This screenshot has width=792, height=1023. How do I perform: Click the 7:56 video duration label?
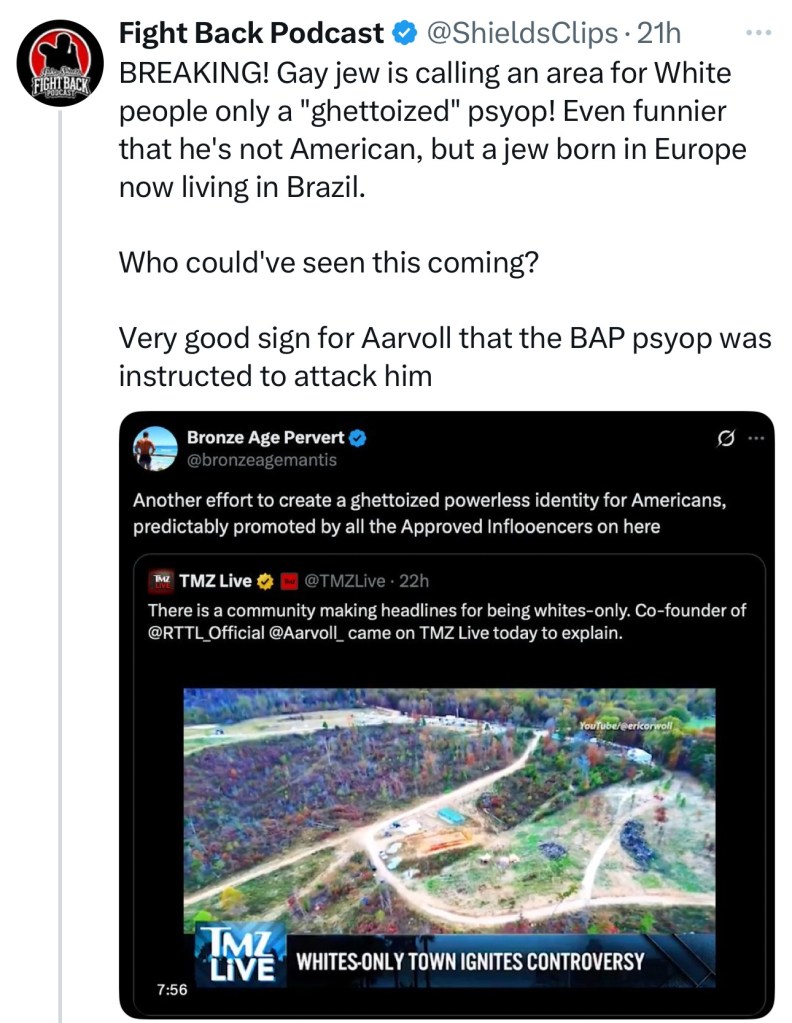point(171,990)
